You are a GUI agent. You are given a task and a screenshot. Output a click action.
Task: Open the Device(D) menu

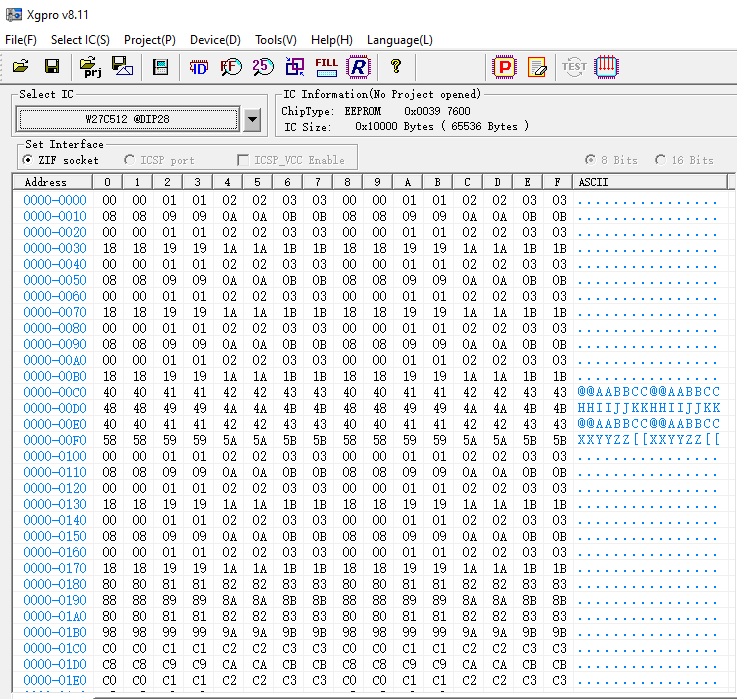(215, 40)
